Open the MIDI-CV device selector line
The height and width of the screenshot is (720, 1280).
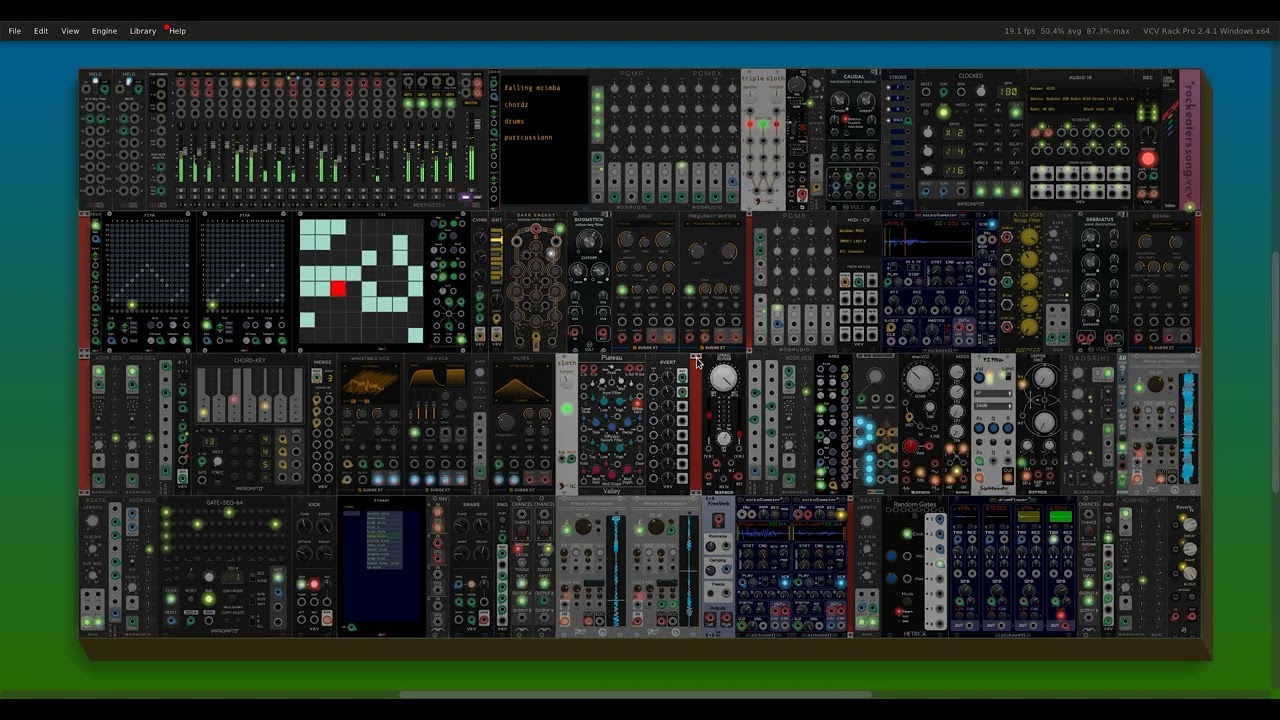coord(856,240)
